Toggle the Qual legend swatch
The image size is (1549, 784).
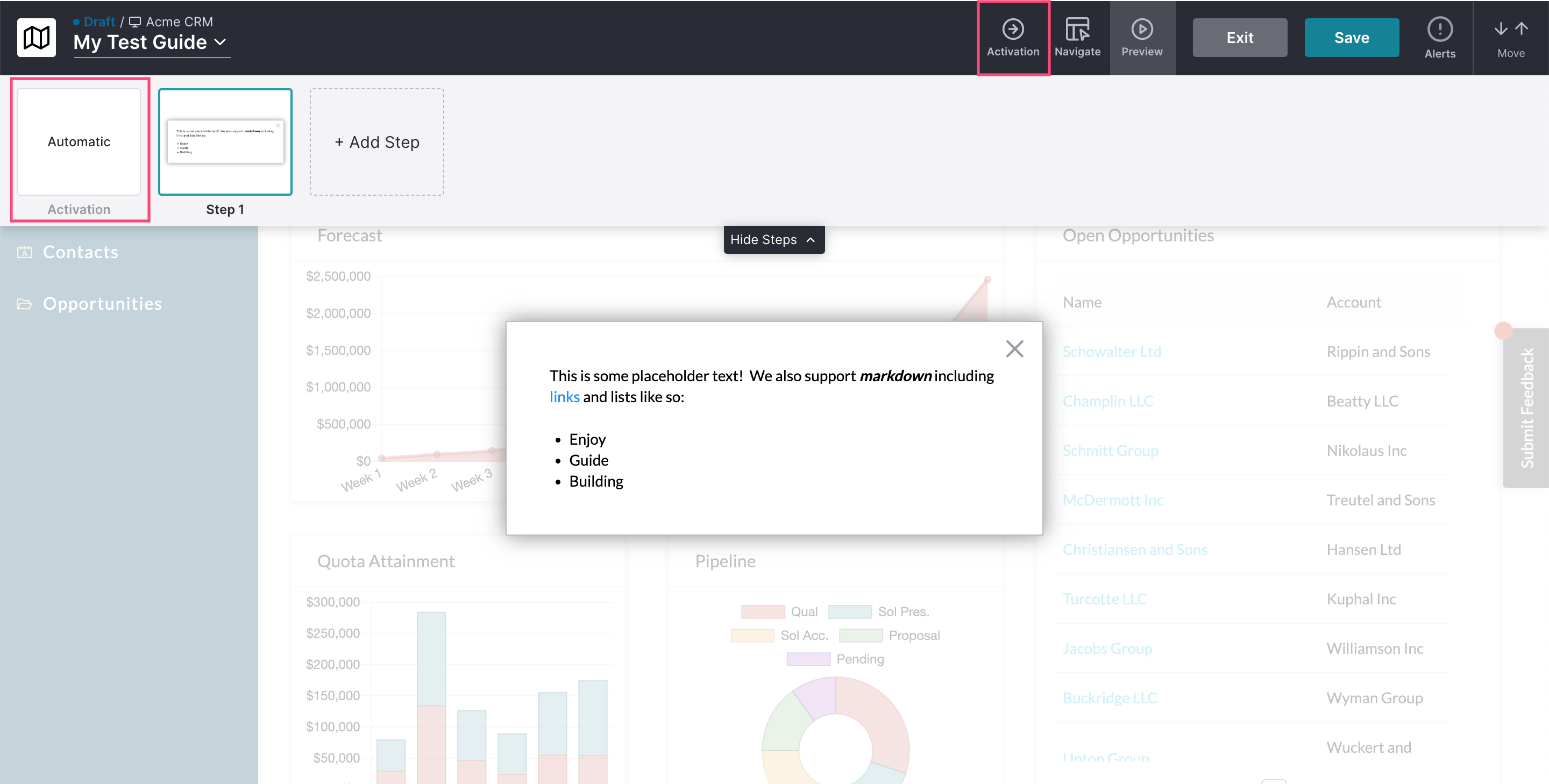coord(763,612)
